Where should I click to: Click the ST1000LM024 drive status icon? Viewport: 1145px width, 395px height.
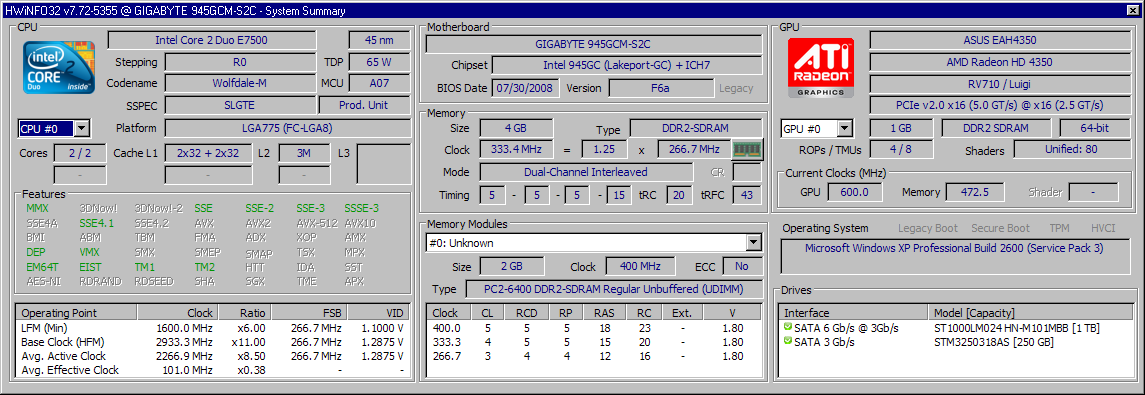tap(788, 327)
